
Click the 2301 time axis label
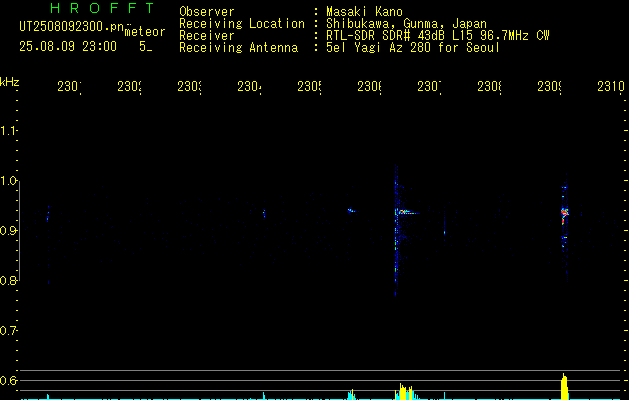click(x=69, y=86)
